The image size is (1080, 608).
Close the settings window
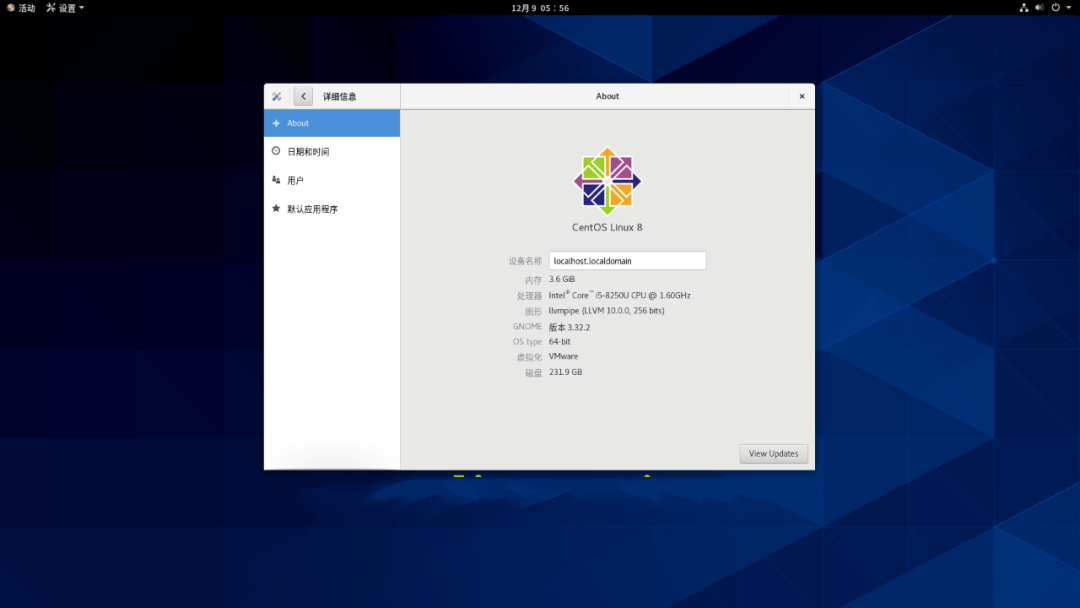pyautogui.click(x=802, y=96)
